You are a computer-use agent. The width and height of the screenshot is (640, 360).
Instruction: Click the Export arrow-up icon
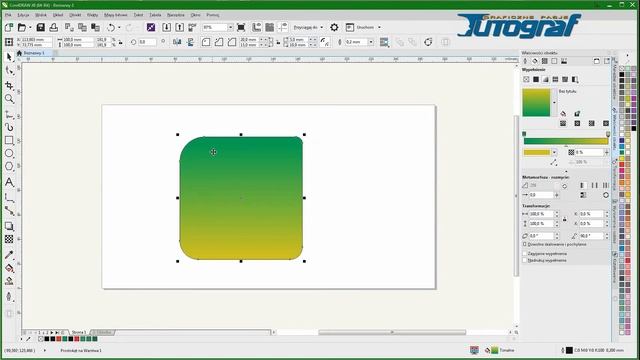tap(180, 27)
